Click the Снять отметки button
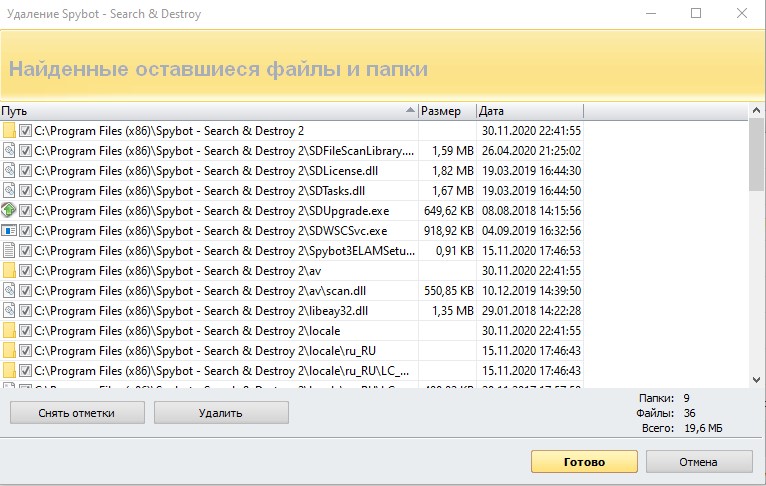This screenshot has height=486, width=766. (77, 413)
